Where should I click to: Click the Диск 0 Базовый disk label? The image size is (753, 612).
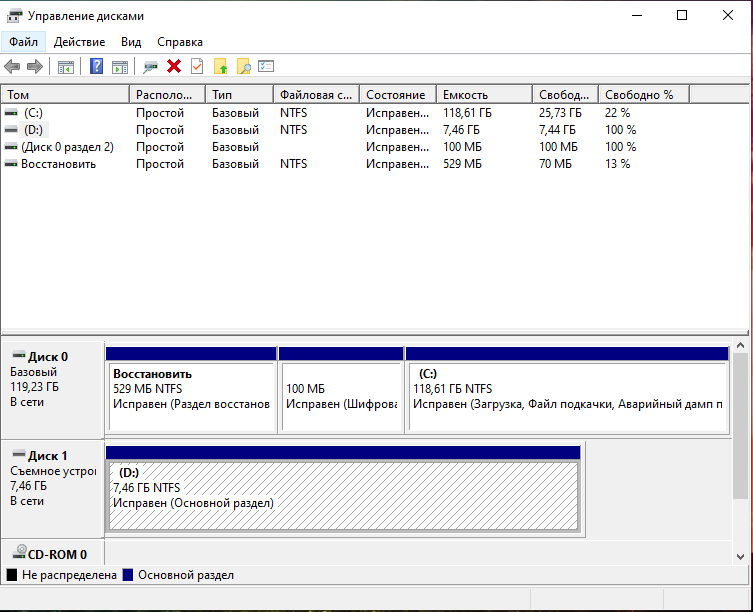[x=52, y=389]
